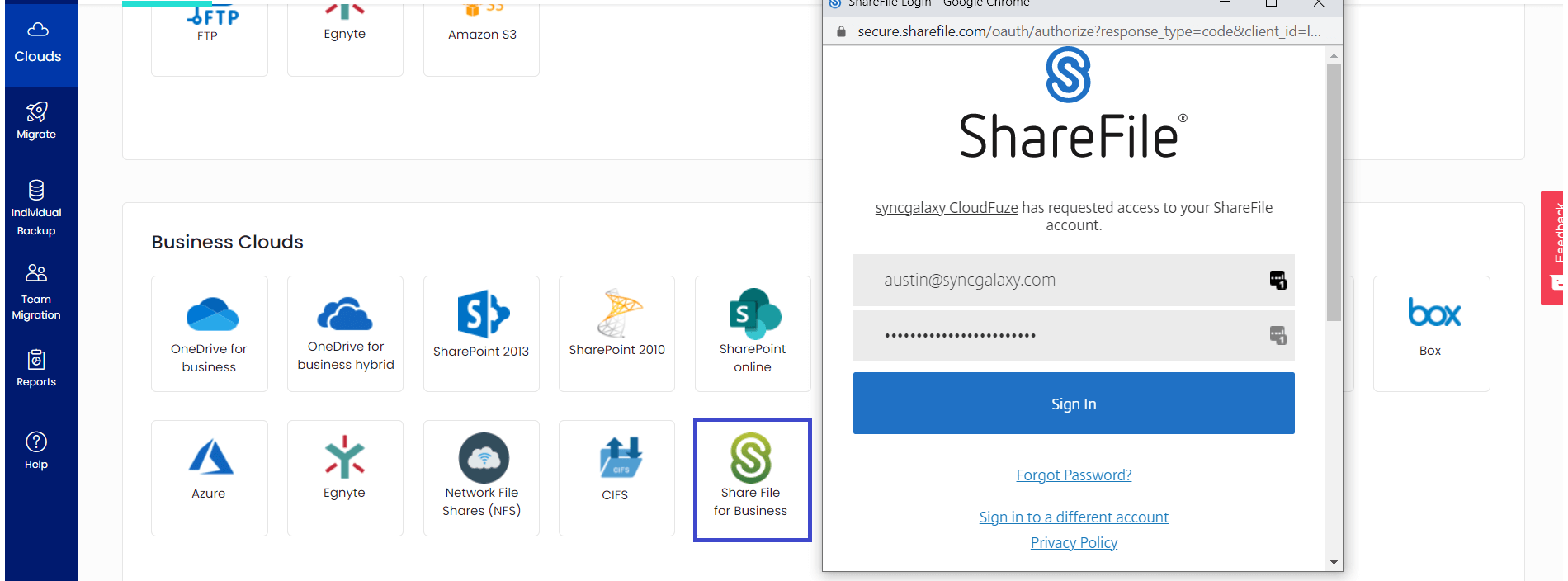The width and height of the screenshot is (1568, 581).
Task: Click the popup vertical scrollbar thumb
Action: 1334,192
